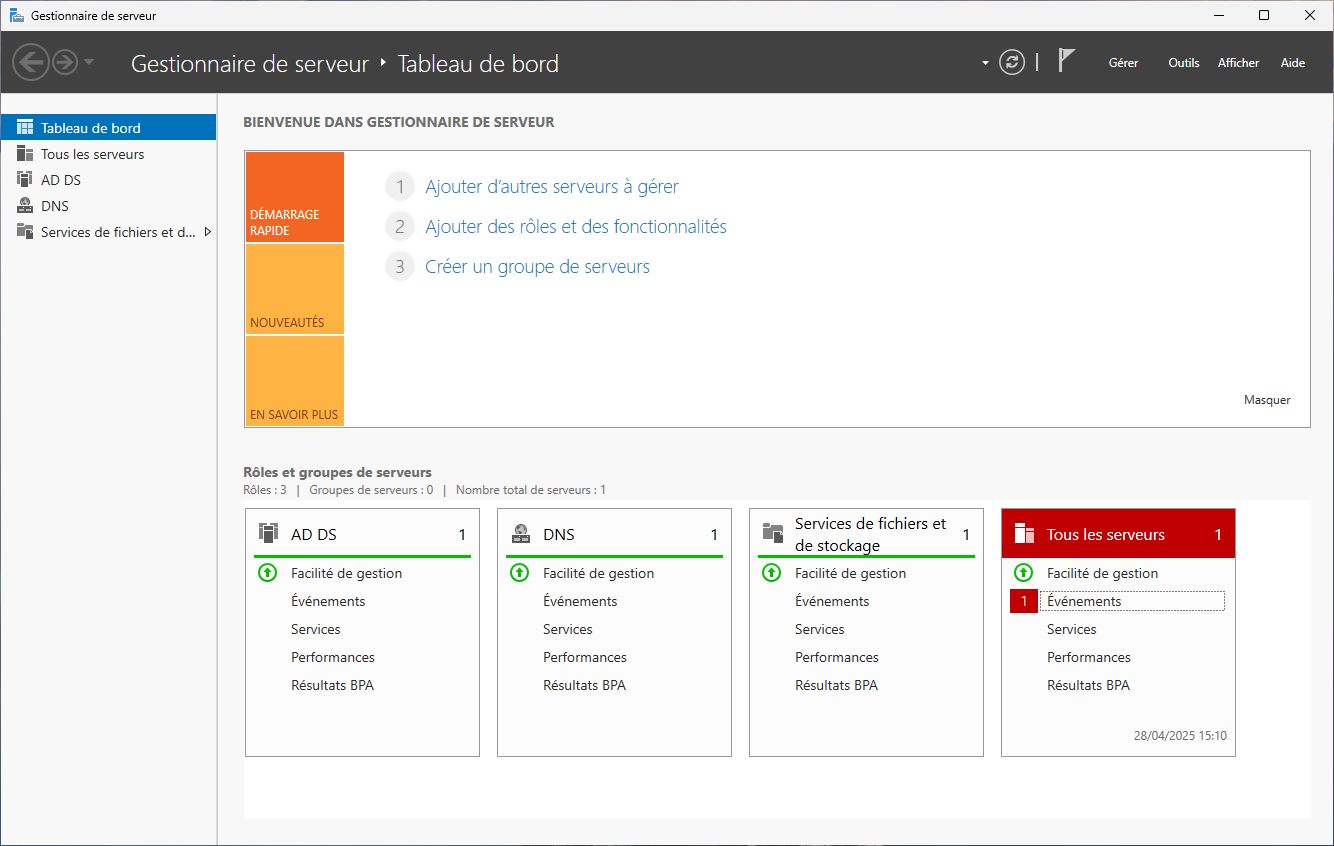Open the Outils menu
The height and width of the screenshot is (846, 1334).
pos(1184,63)
